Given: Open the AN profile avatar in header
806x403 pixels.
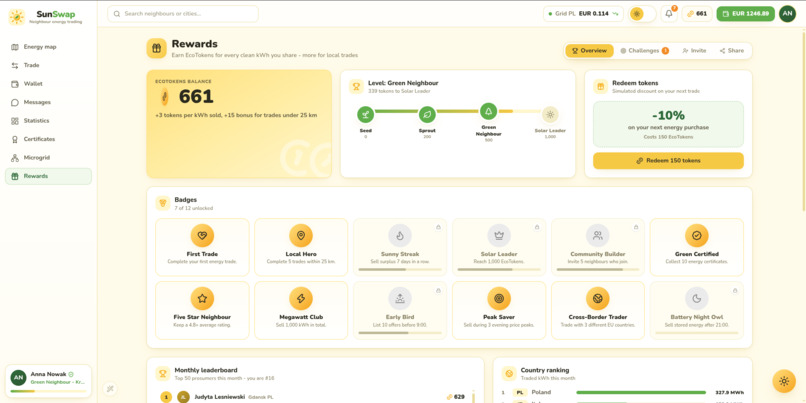Looking at the screenshot, I should coord(787,14).
